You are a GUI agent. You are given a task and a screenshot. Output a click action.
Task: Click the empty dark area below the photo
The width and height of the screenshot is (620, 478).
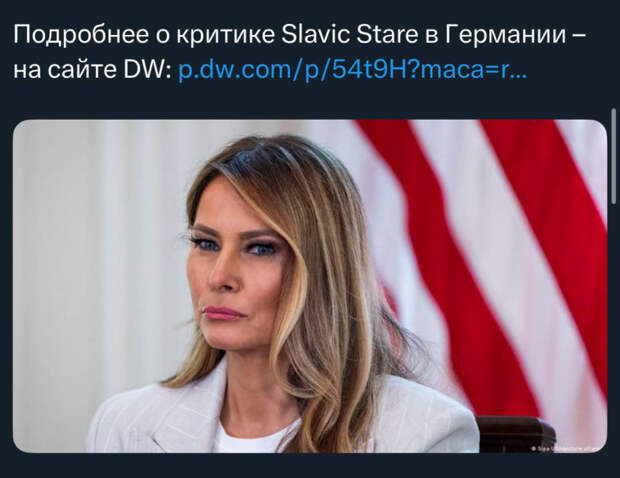pos(310,466)
